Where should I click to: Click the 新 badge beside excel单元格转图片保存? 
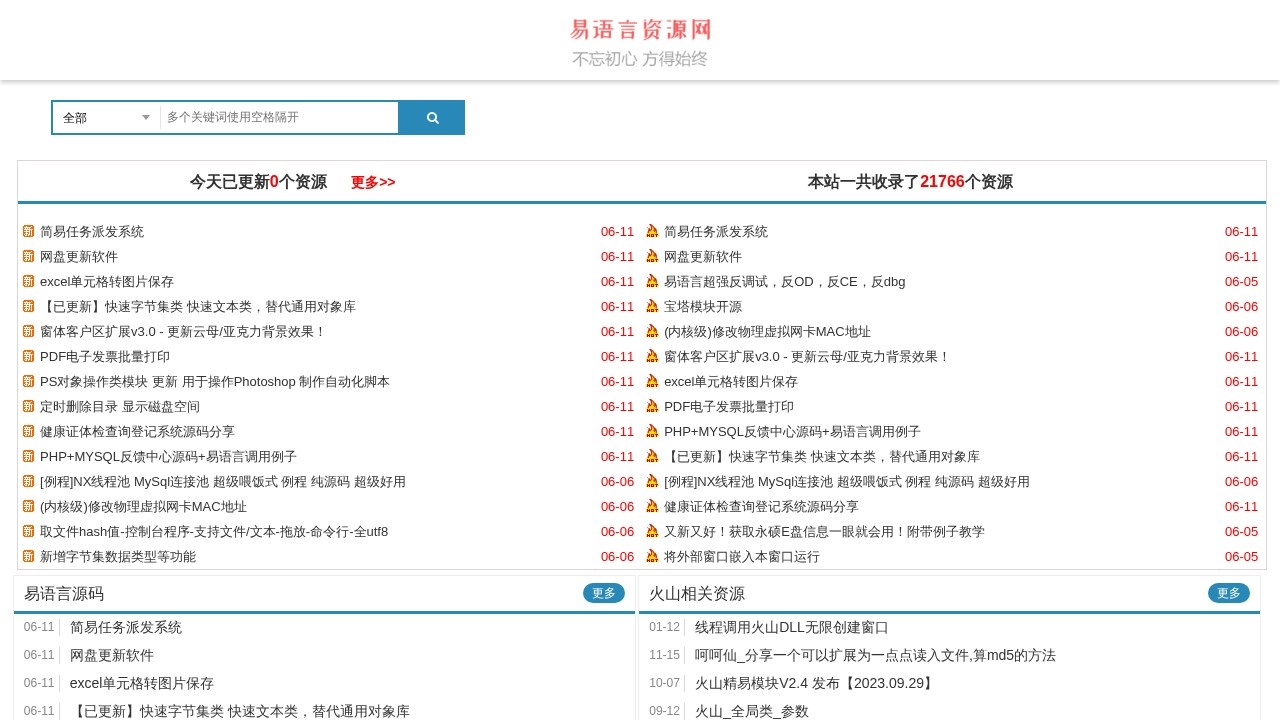(x=28, y=281)
